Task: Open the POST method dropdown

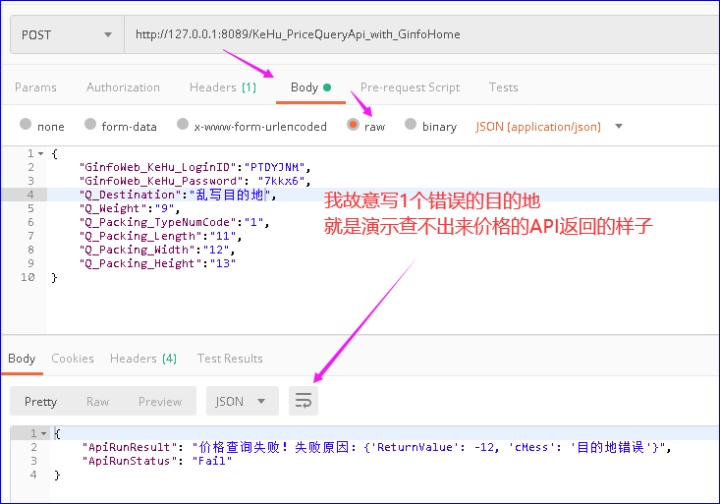Action: pos(67,35)
